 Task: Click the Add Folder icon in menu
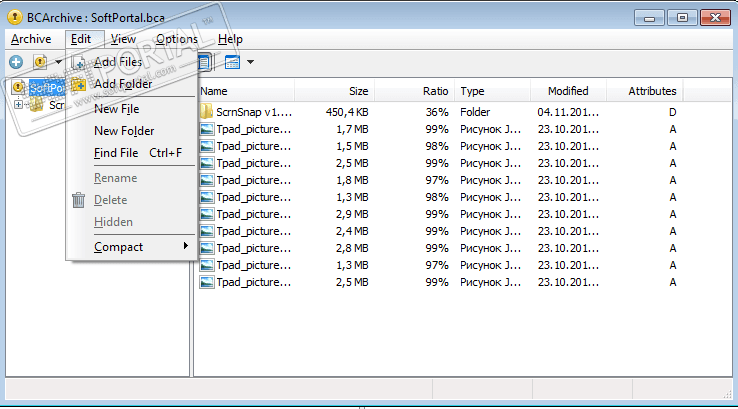pos(79,84)
